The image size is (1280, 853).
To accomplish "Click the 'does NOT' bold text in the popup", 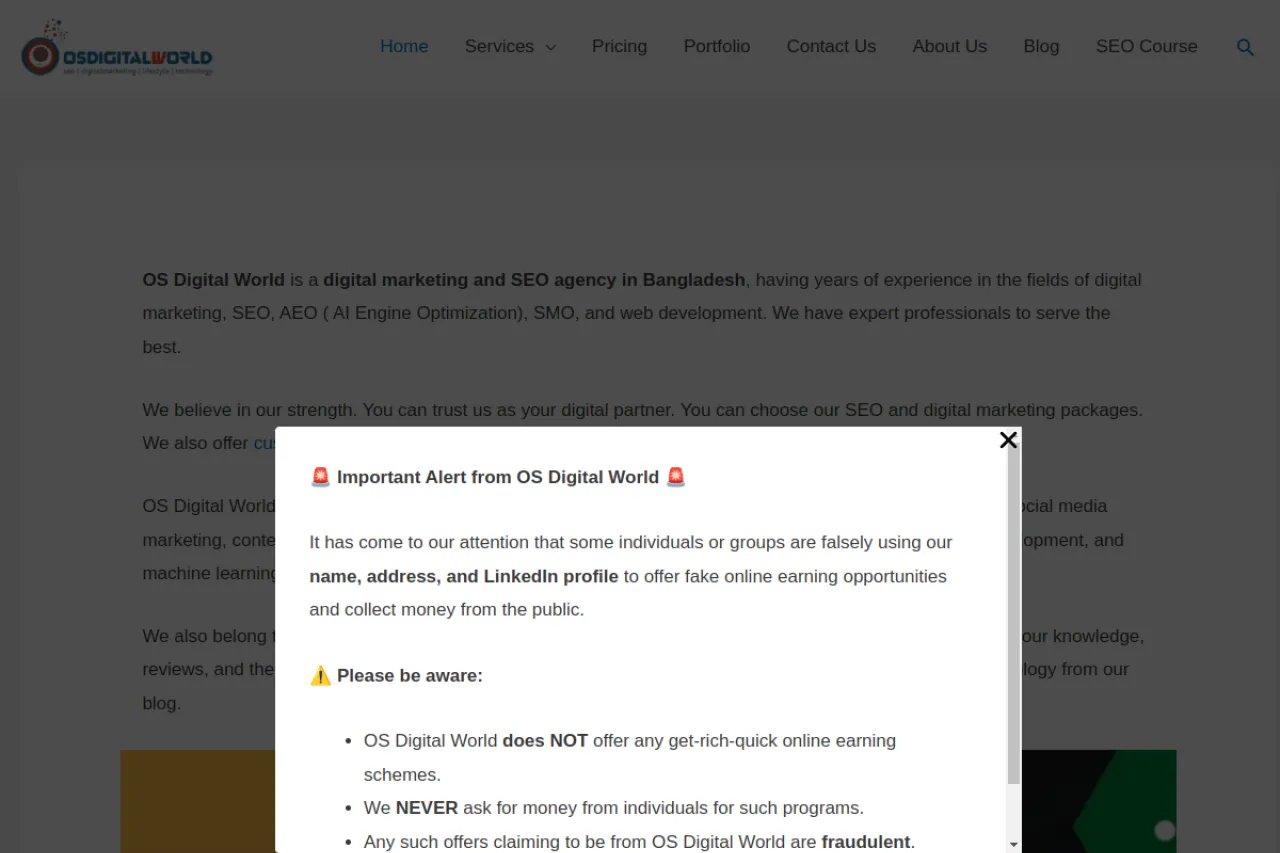I will coord(545,741).
